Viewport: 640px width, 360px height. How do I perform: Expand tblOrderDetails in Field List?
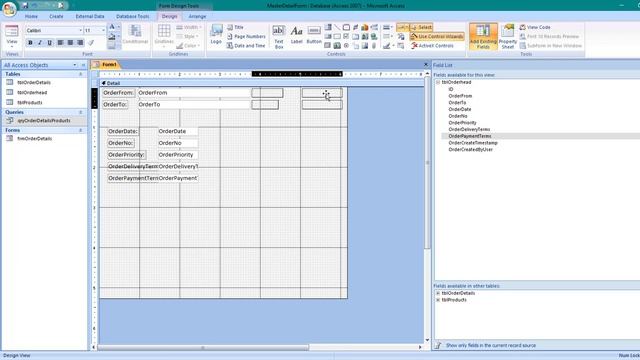point(438,293)
